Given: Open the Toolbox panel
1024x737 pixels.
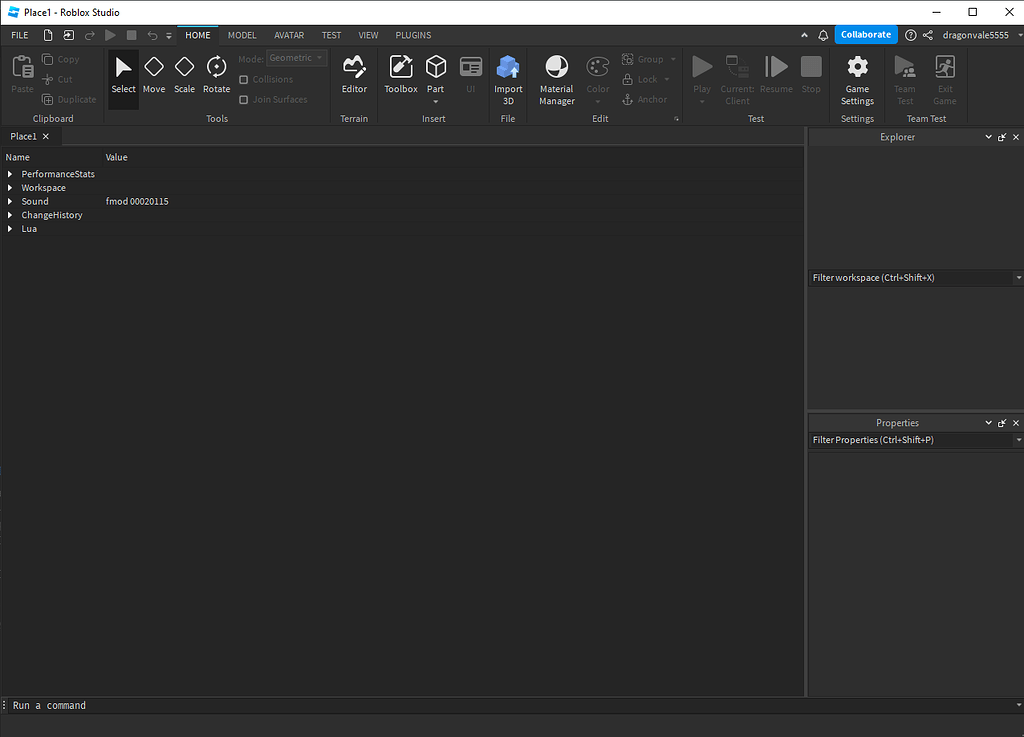Looking at the screenshot, I should 400,76.
